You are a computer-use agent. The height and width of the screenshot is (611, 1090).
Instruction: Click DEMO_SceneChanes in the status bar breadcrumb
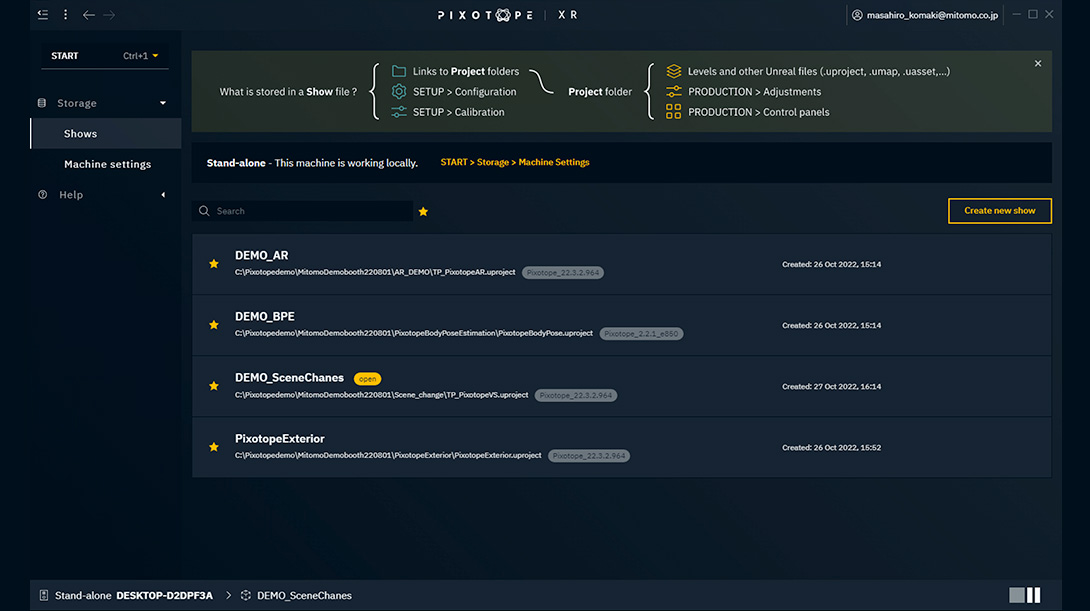(304, 596)
